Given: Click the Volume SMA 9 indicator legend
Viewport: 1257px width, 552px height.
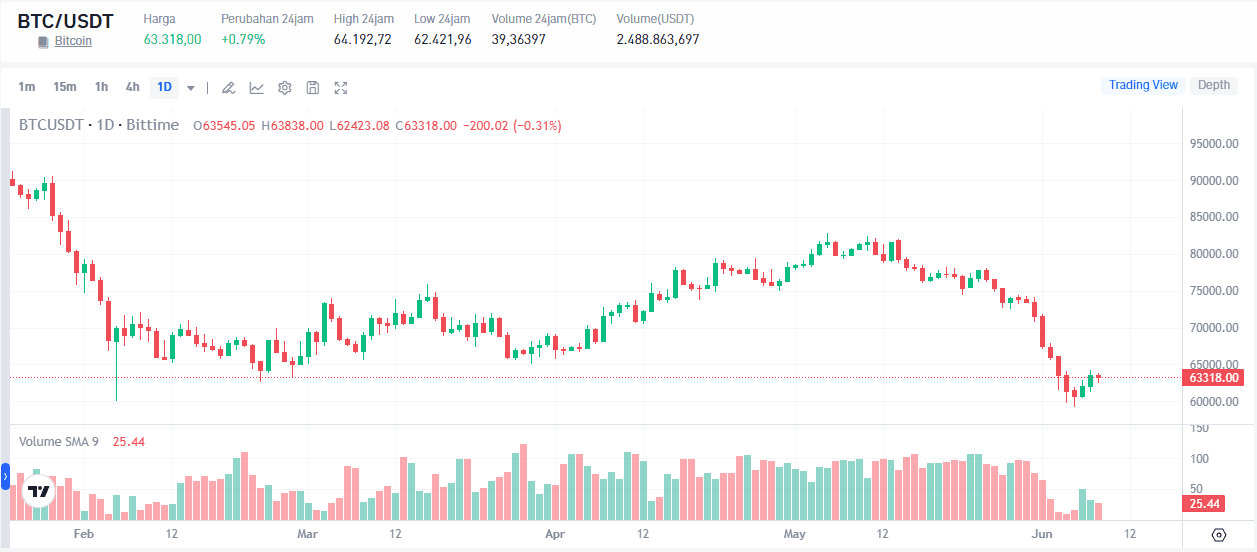Looking at the screenshot, I should point(59,441).
